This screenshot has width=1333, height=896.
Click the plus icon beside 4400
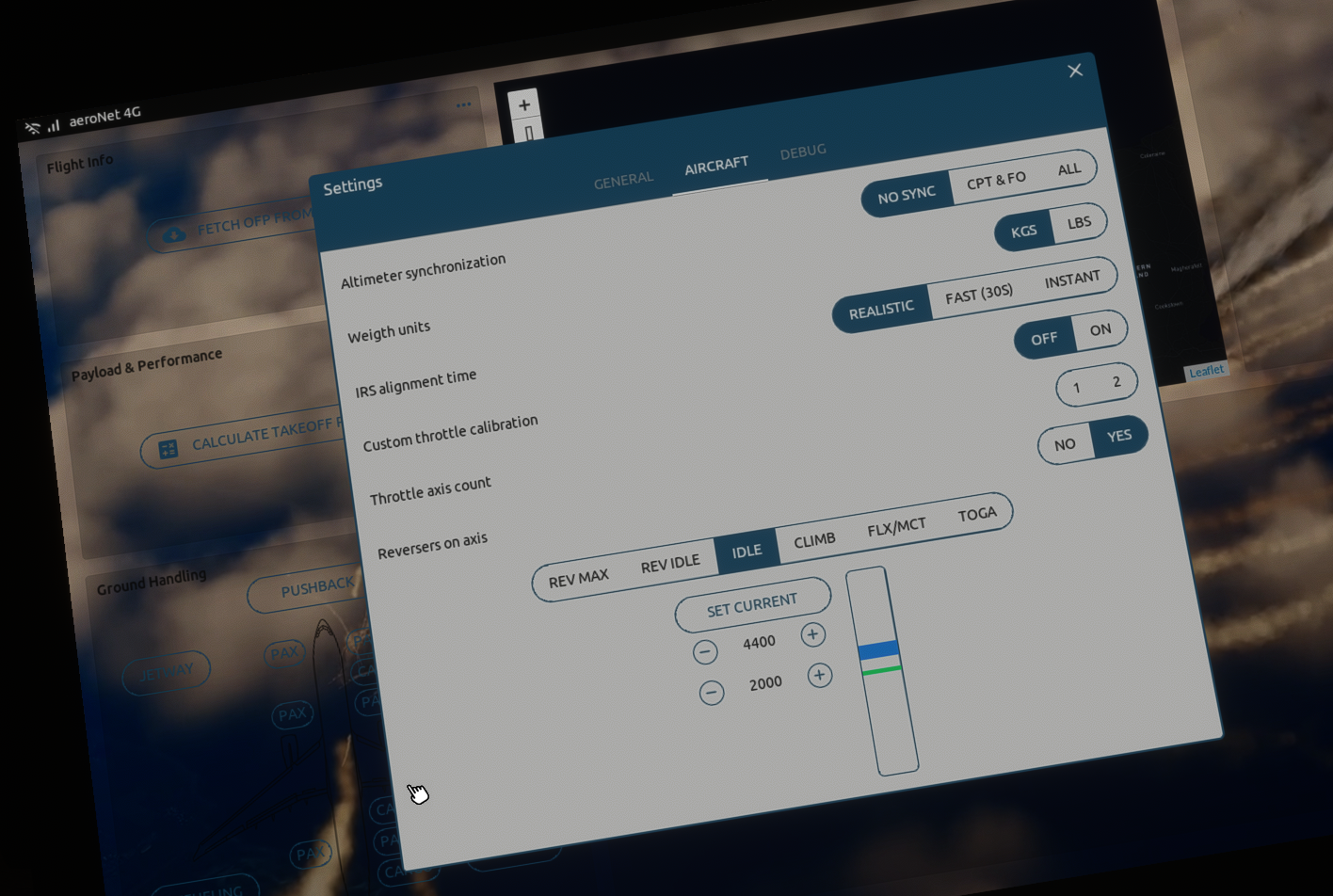[812, 634]
